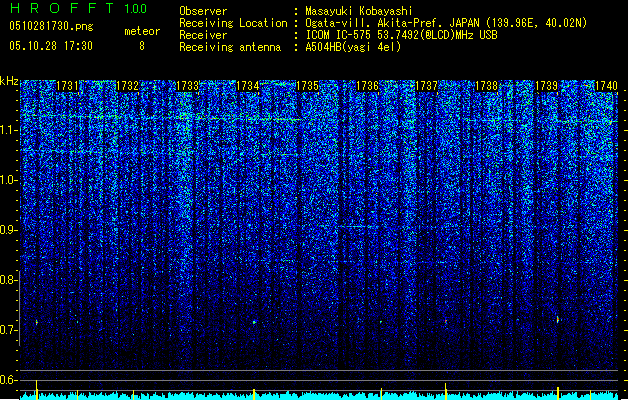Click the 1732 time marker

click(x=127, y=86)
